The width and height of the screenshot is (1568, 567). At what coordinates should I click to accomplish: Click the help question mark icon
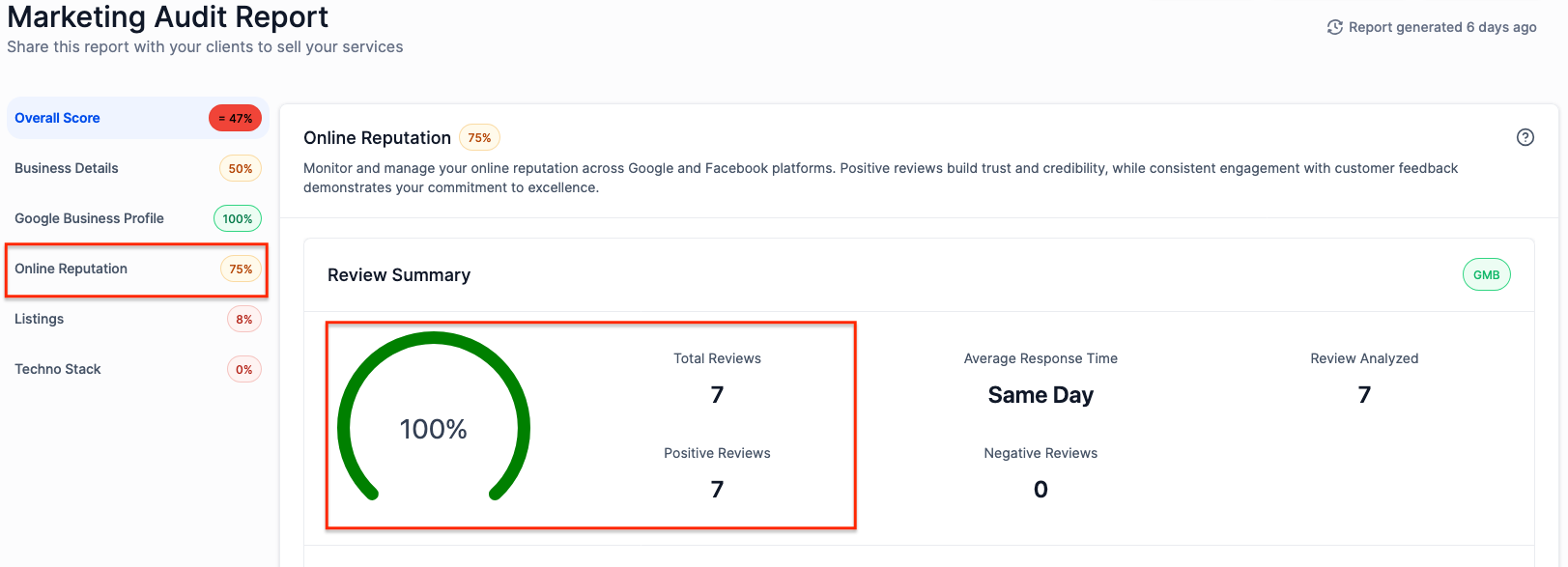click(1525, 137)
